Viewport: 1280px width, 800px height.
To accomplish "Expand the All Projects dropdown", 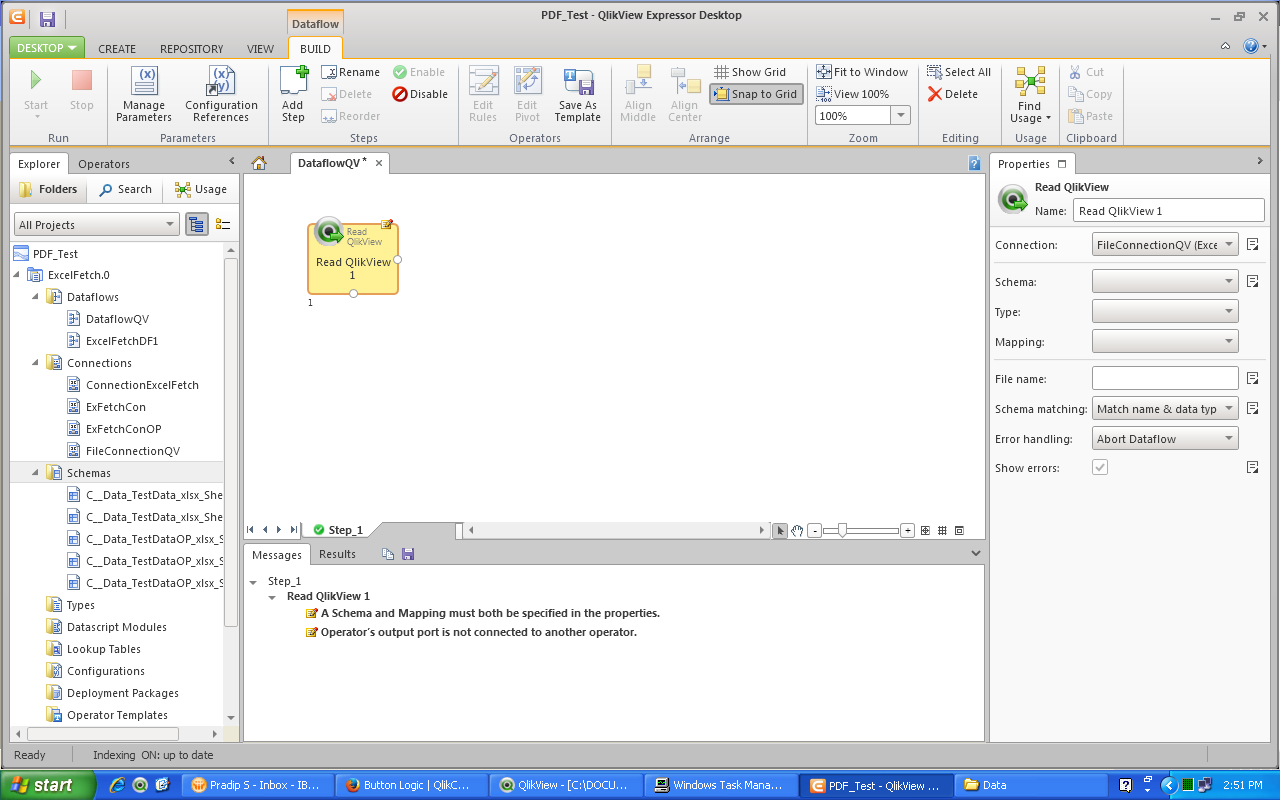I will (97, 225).
